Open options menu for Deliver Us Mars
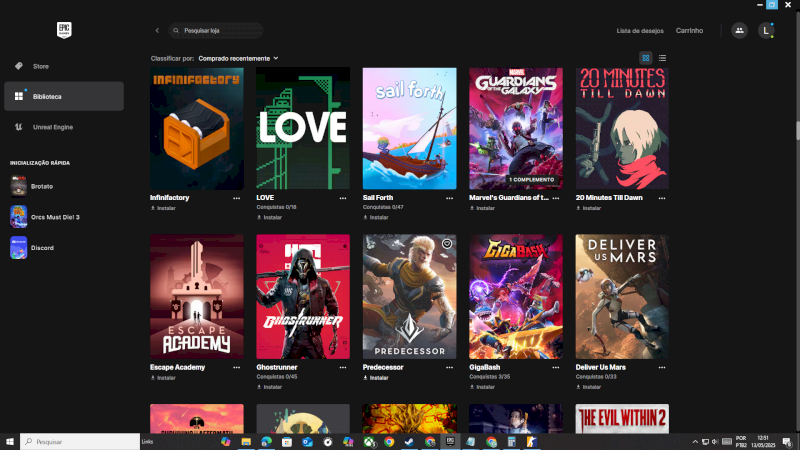Image resolution: width=800 pixels, height=450 pixels. click(662, 367)
